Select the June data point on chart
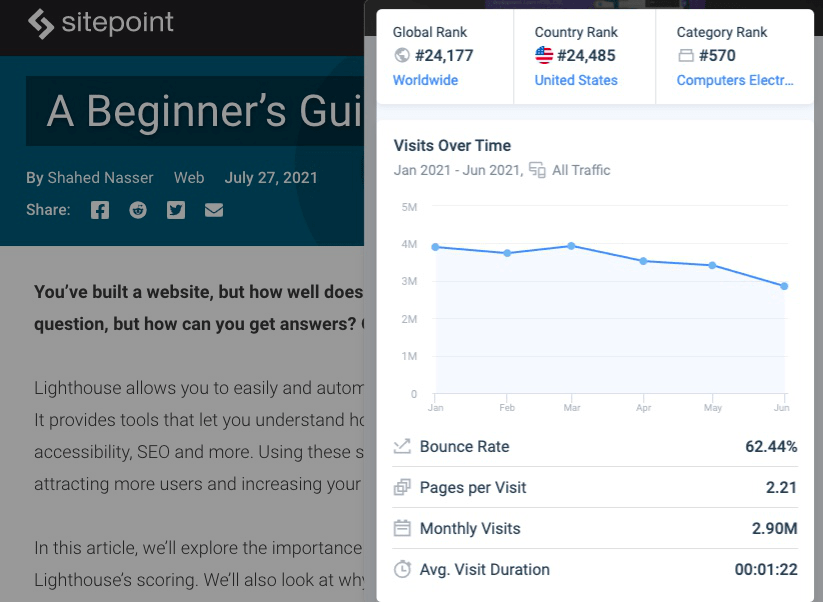823x602 pixels. (x=784, y=286)
